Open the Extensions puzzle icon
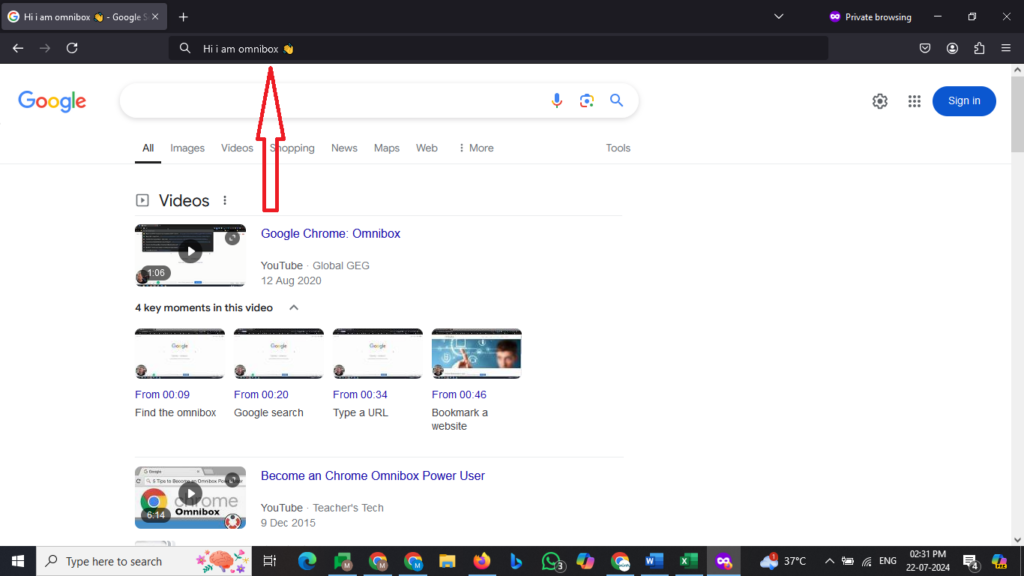The height and width of the screenshot is (576, 1024). click(x=979, y=48)
